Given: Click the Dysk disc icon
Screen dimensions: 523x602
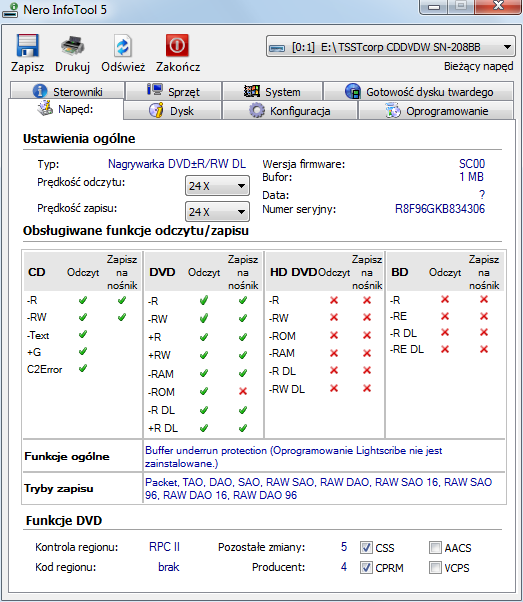Looking at the screenshot, I should pos(156,110).
